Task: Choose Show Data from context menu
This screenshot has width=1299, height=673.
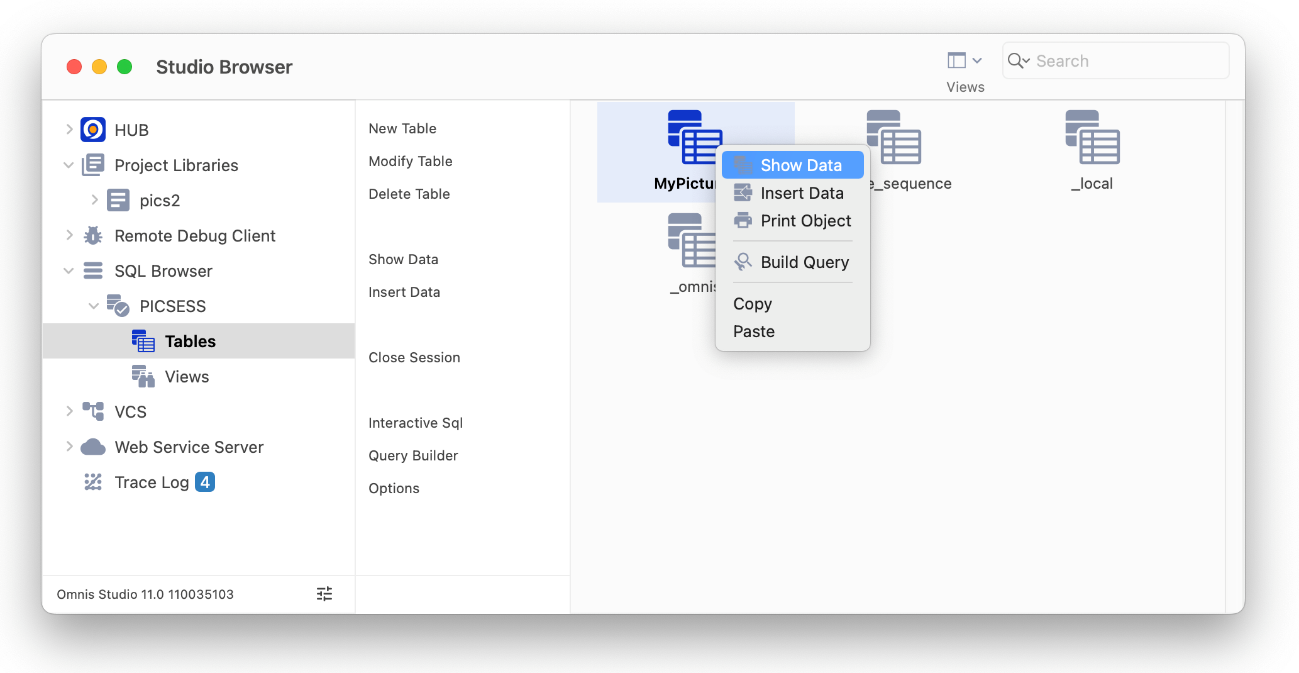Action: point(793,165)
